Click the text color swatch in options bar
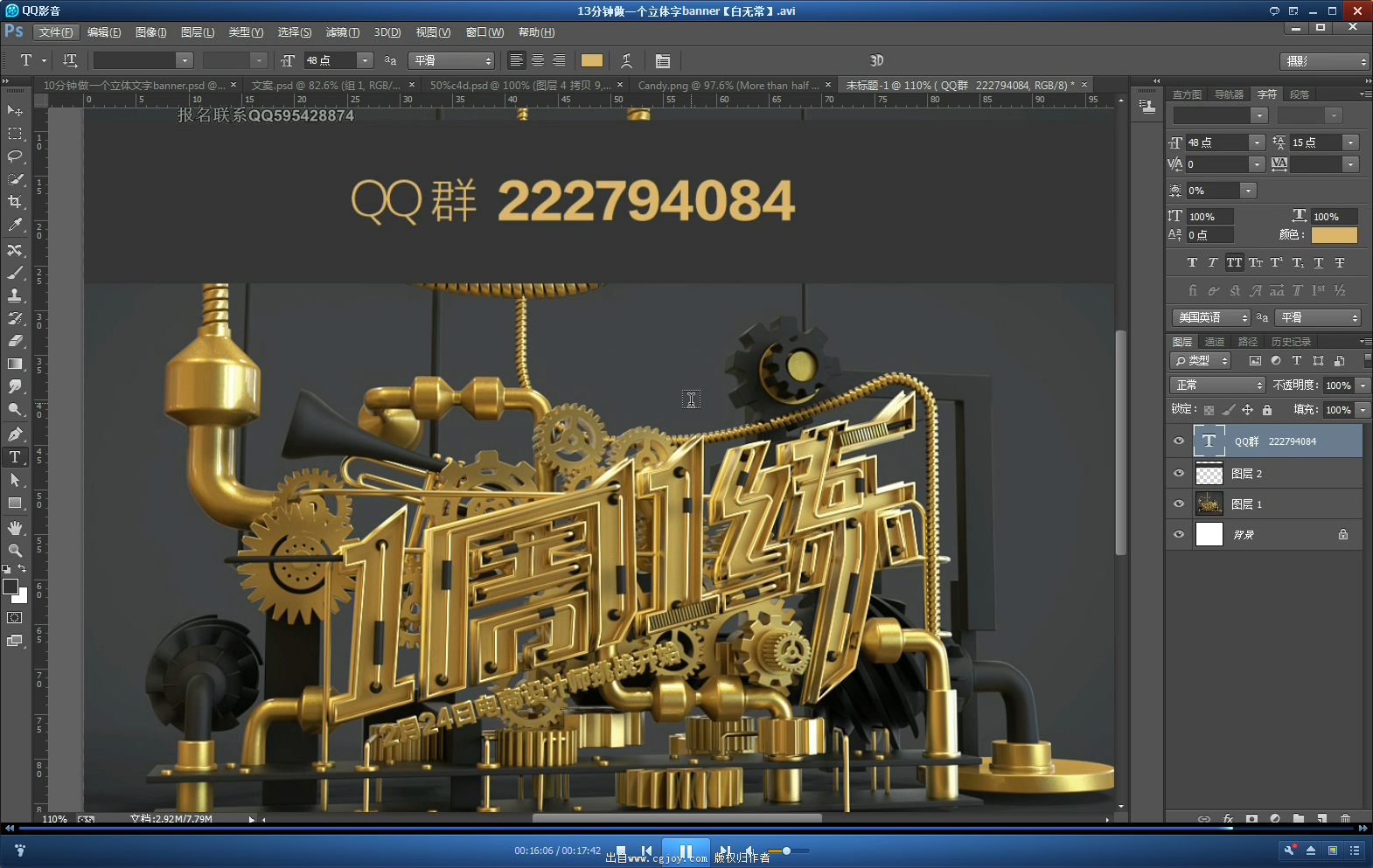 coord(592,60)
